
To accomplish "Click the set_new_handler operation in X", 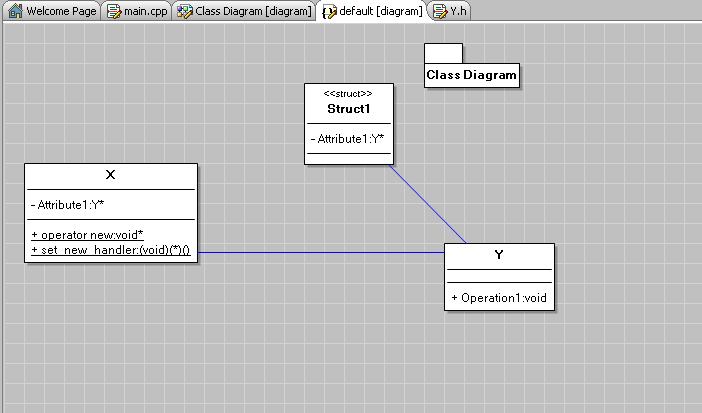I will pos(110,251).
